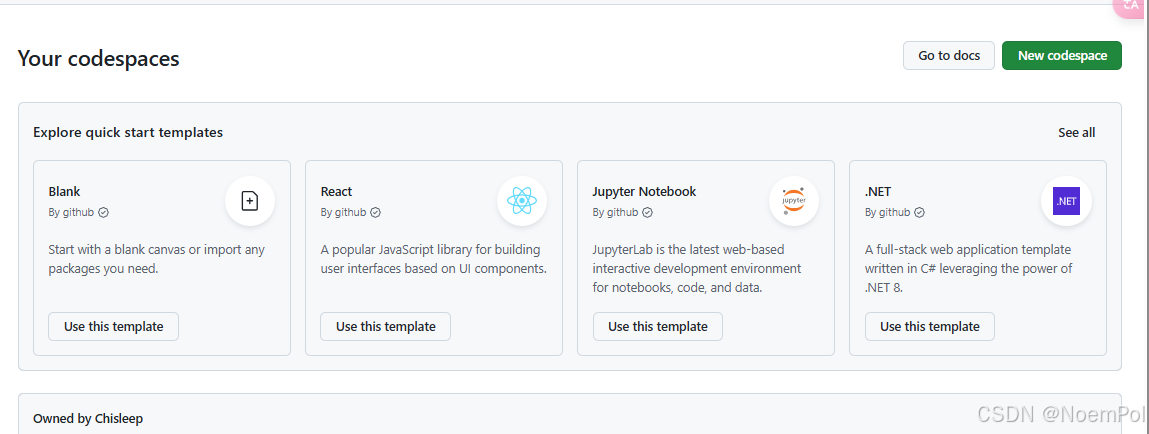Click verified badge beside Blank's github author
1149x434 pixels.
[104, 212]
